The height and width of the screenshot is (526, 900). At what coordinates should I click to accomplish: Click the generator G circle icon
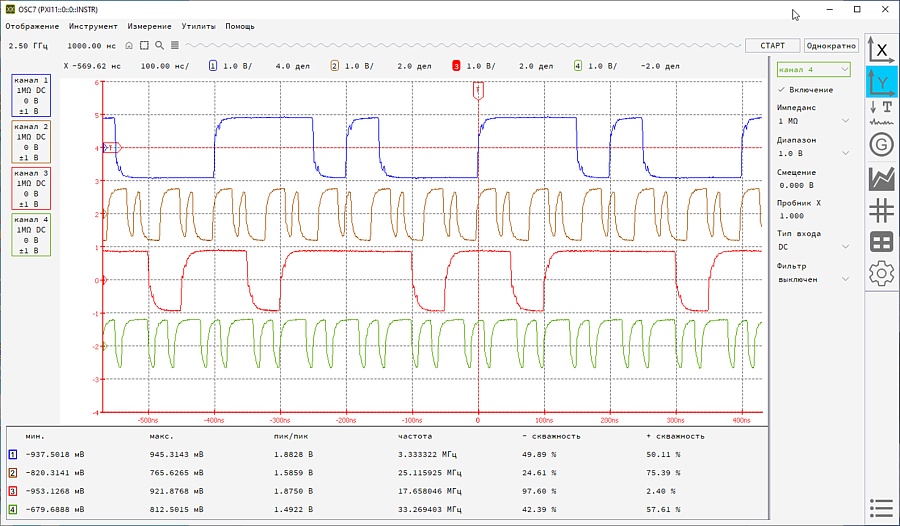click(881, 145)
